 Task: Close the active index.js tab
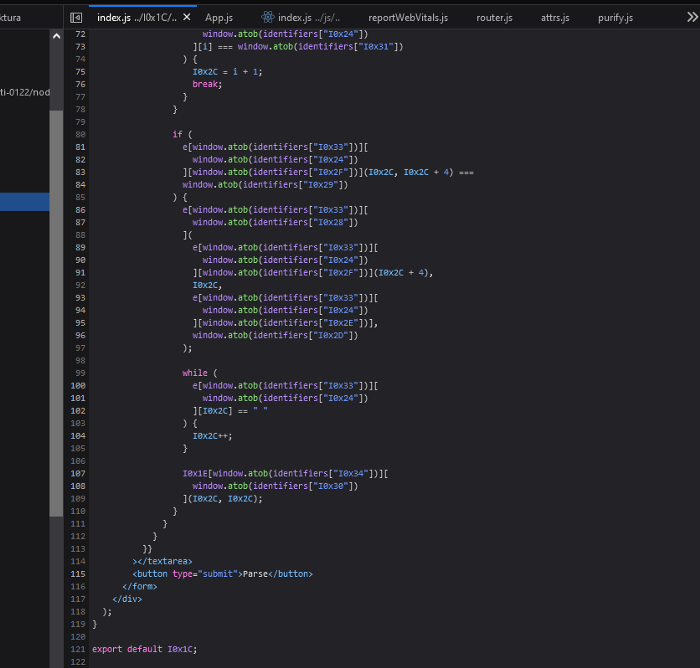point(186,18)
